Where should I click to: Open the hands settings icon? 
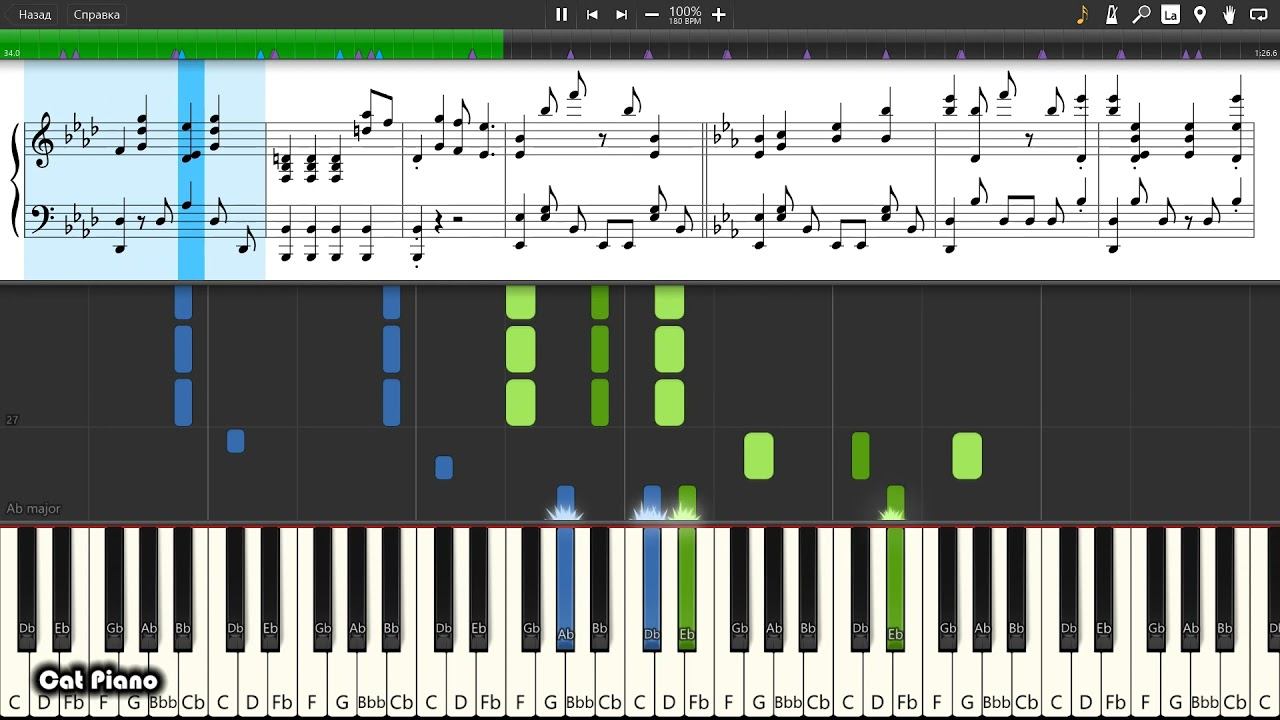pos(1229,14)
